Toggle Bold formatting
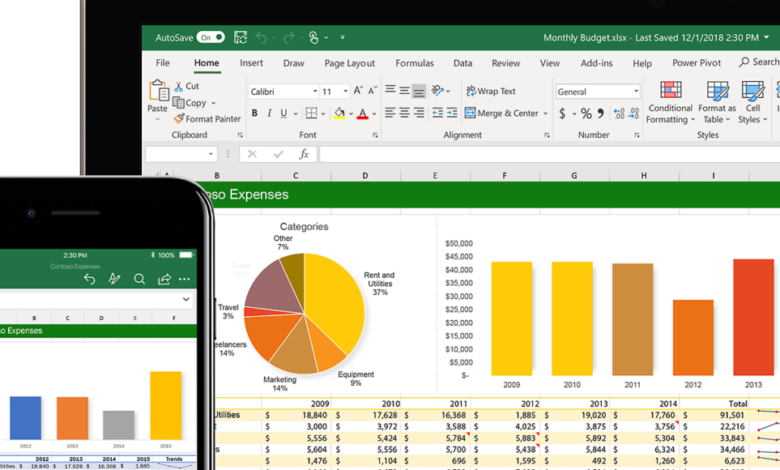Viewport: 780px width, 470px height. (254, 113)
